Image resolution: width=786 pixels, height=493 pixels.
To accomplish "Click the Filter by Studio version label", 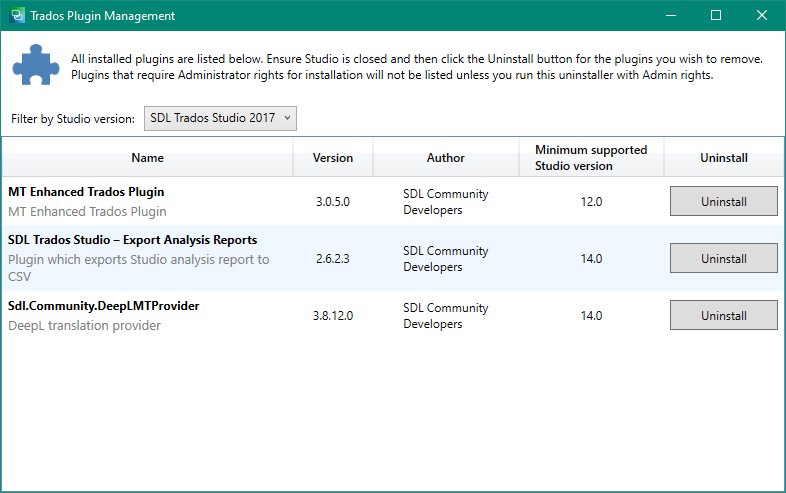I will (x=73, y=119).
